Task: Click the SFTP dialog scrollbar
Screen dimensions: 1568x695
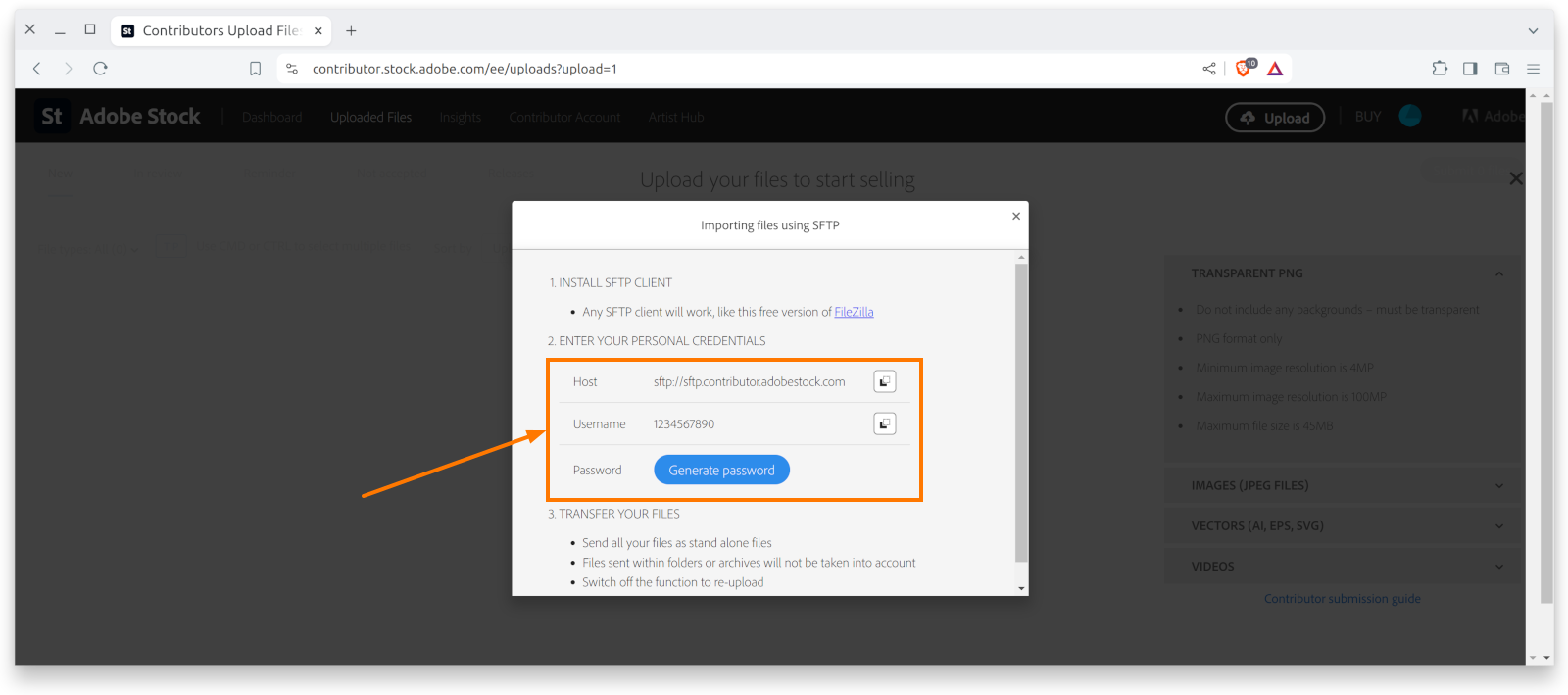Action: pos(1021,412)
